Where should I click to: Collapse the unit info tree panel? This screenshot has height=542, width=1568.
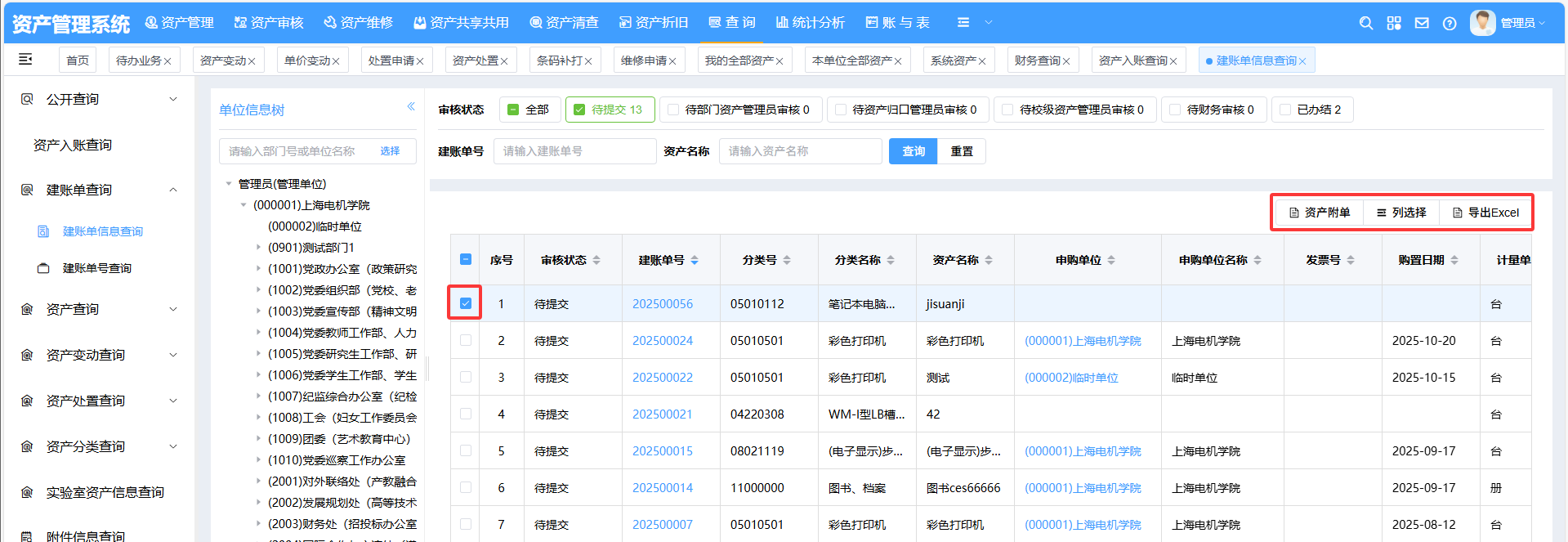pos(411,106)
